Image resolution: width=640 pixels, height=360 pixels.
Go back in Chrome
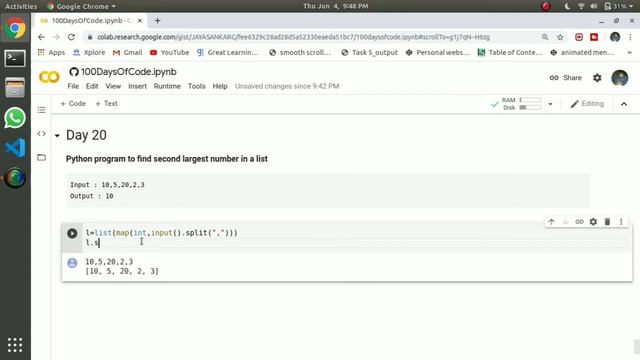[x=41, y=37]
